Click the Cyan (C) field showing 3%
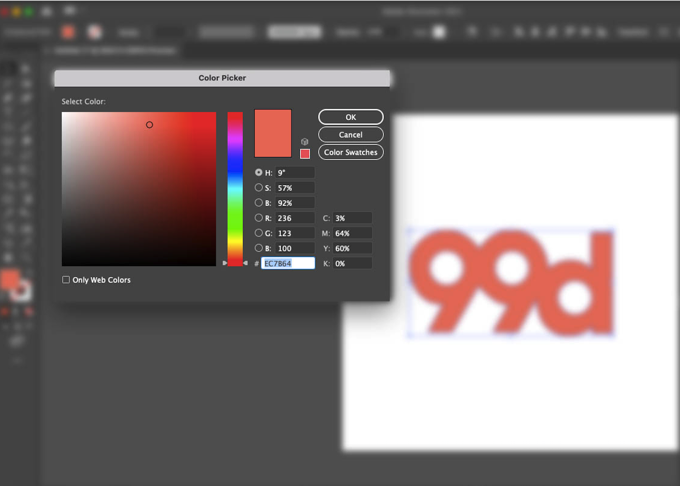The height and width of the screenshot is (486, 680). (x=353, y=218)
